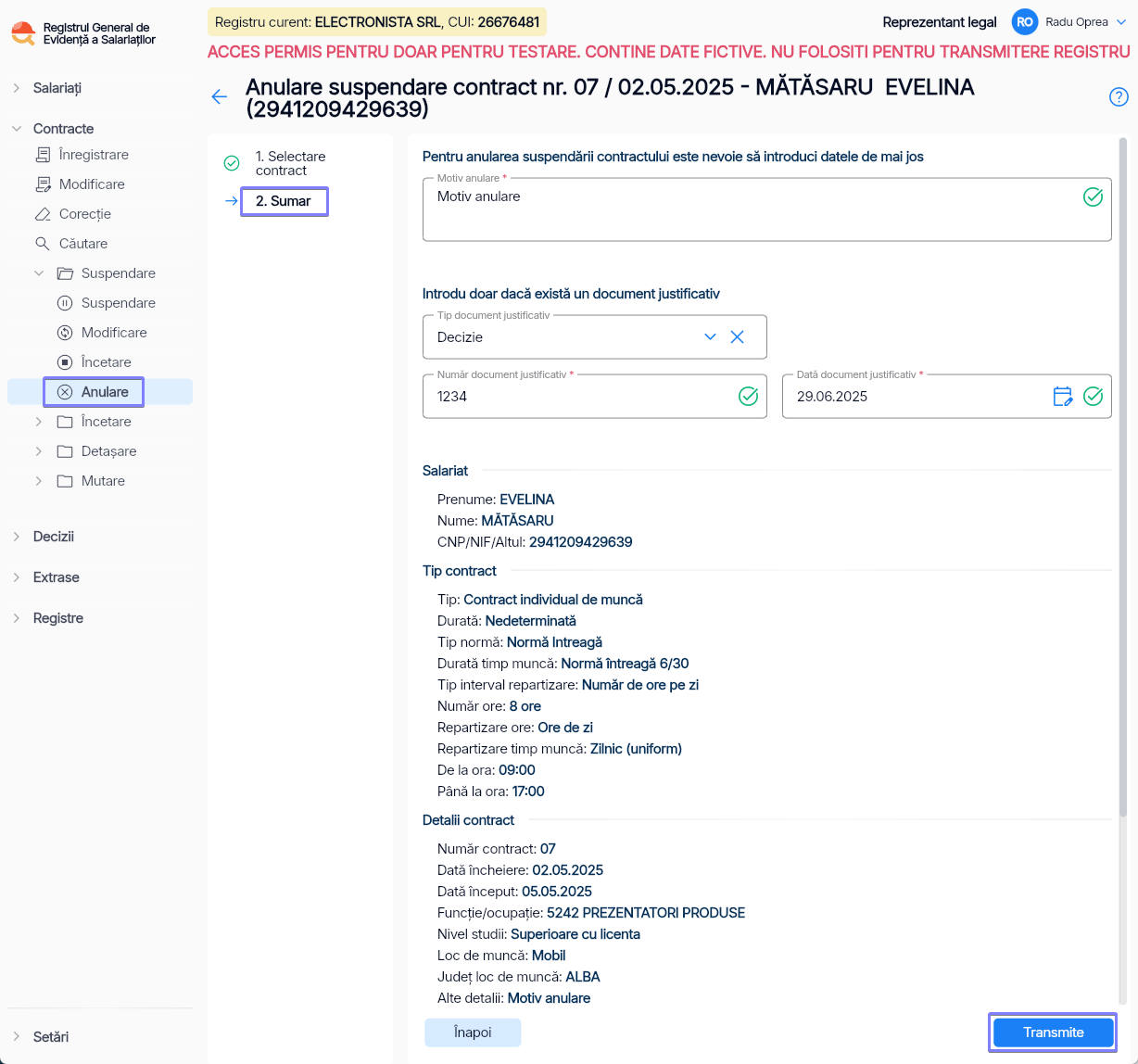The image size is (1138, 1064).
Task: Open the help question mark icon
Action: click(1119, 96)
